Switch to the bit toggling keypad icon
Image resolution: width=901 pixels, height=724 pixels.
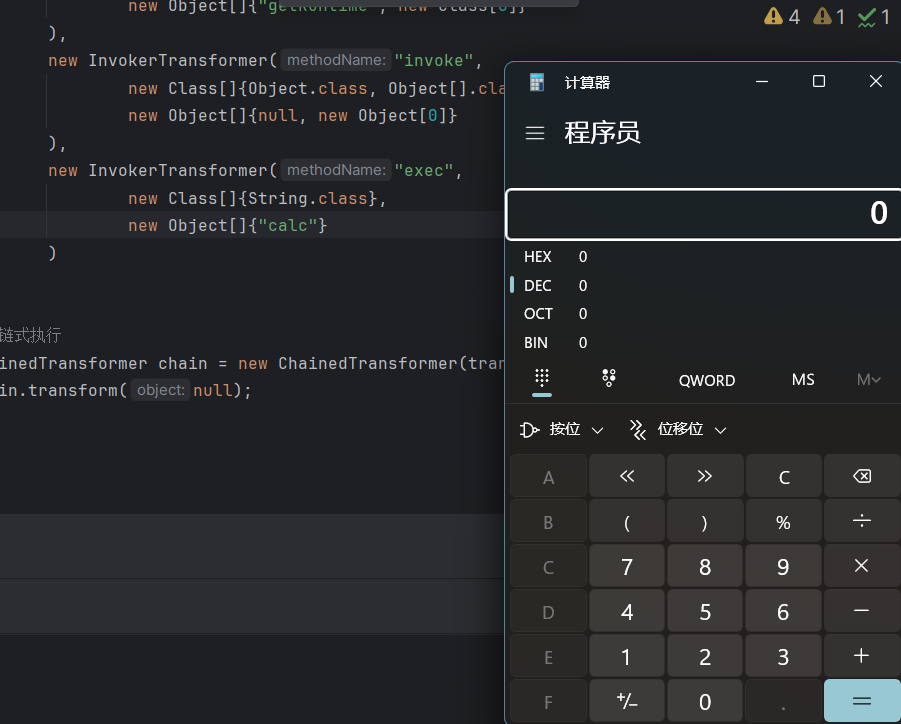tap(609, 378)
